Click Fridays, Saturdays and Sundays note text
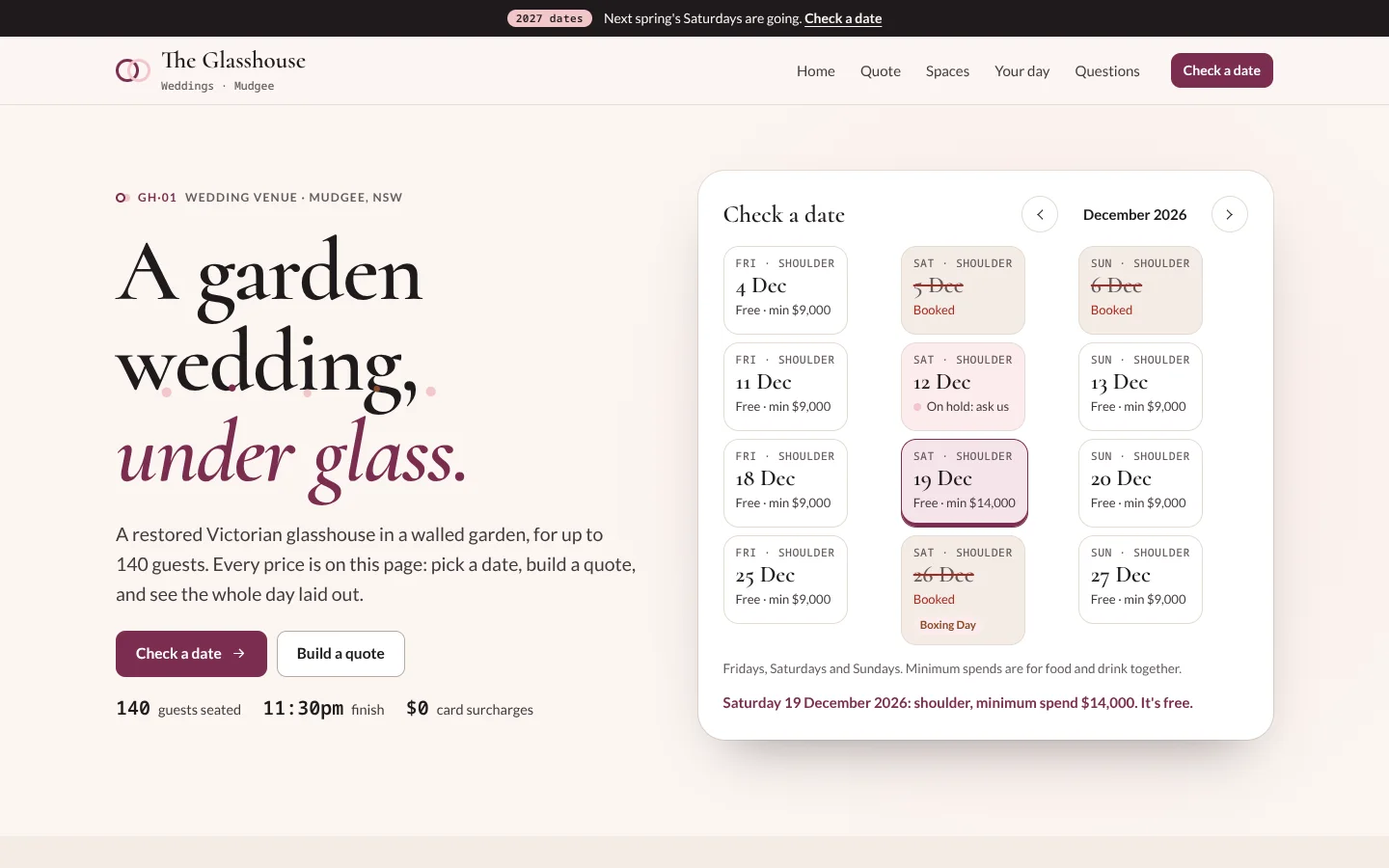Viewport: 1389px width, 868px height. (952, 668)
